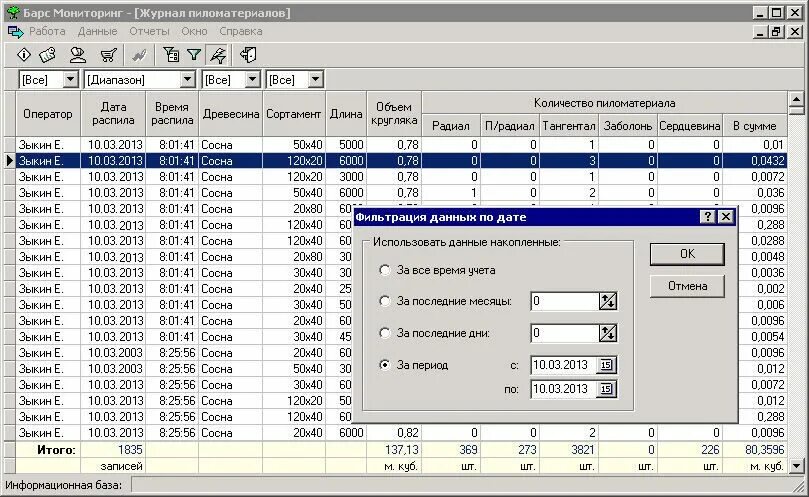
Task: Select the 'За последние дни' radio button
Action: (384, 333)
